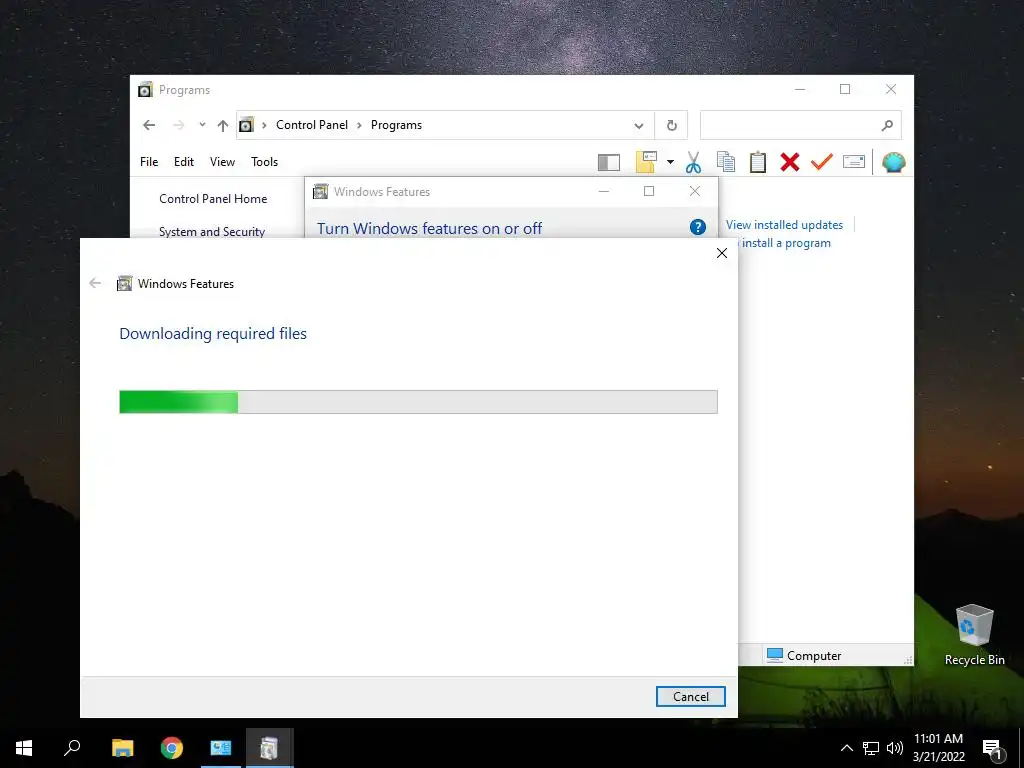This screenshot has width=1024, height=768.
Task: Click the search magnifier in Programs window
Action: (887, 125)
